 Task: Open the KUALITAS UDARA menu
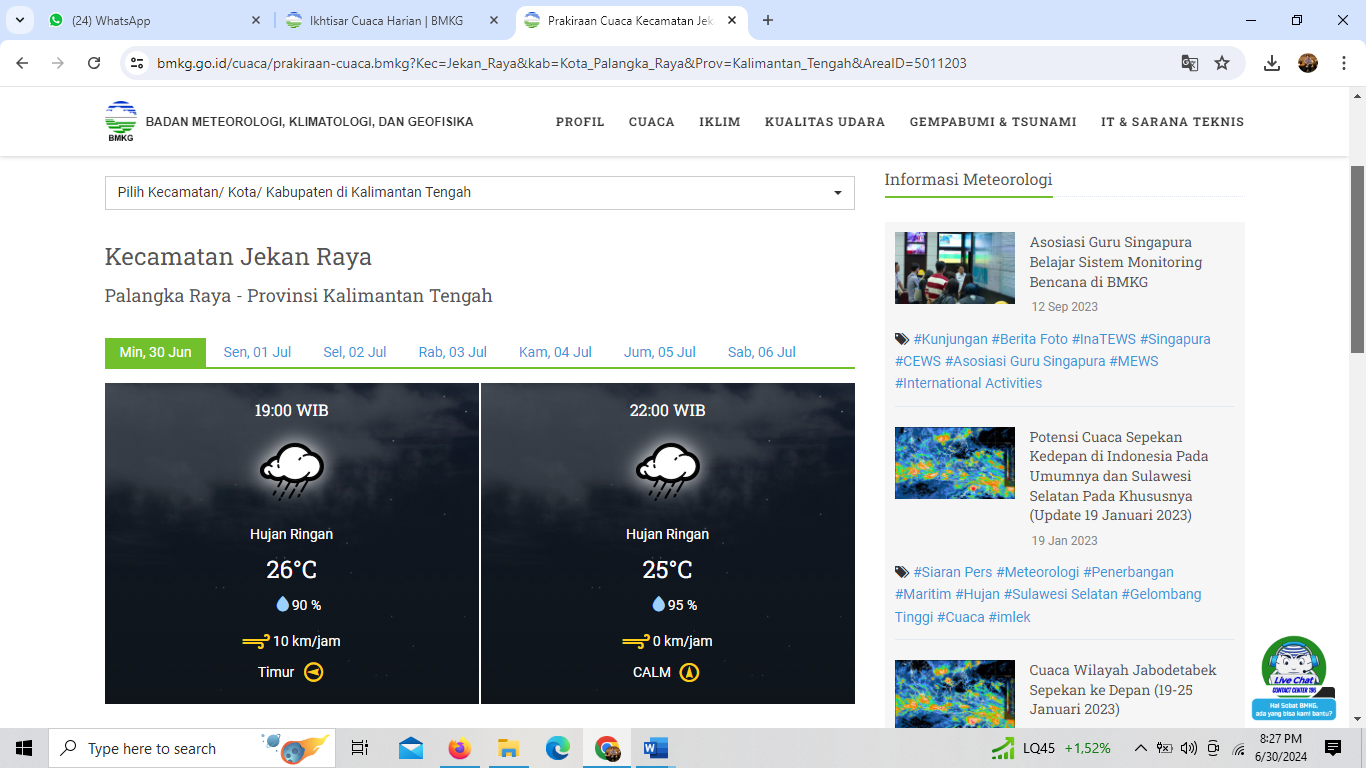[825, 122]
